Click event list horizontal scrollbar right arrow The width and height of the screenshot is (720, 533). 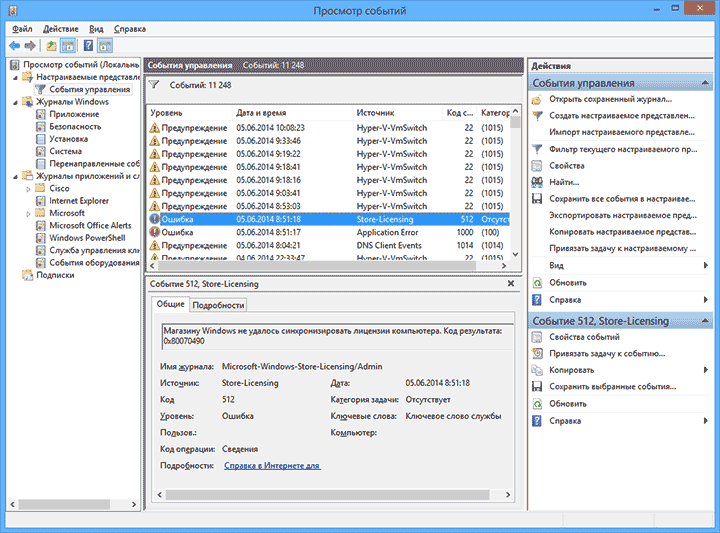(x=504, y=265)
